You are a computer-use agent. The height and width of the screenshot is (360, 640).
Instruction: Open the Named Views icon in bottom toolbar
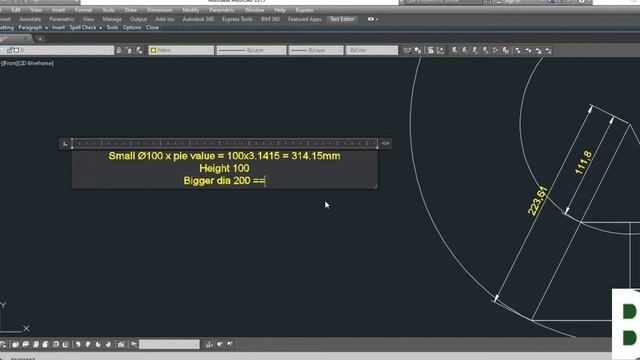[3, 344]
